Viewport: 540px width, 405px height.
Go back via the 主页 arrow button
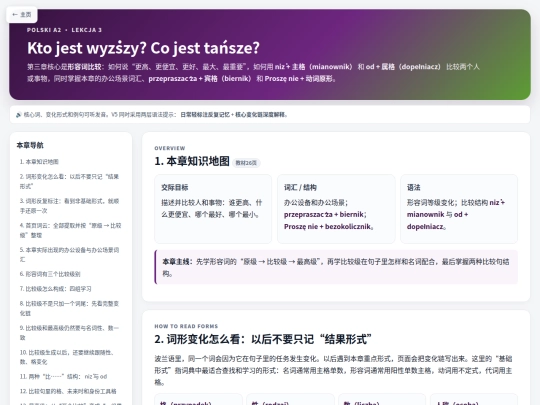(22, 14)
